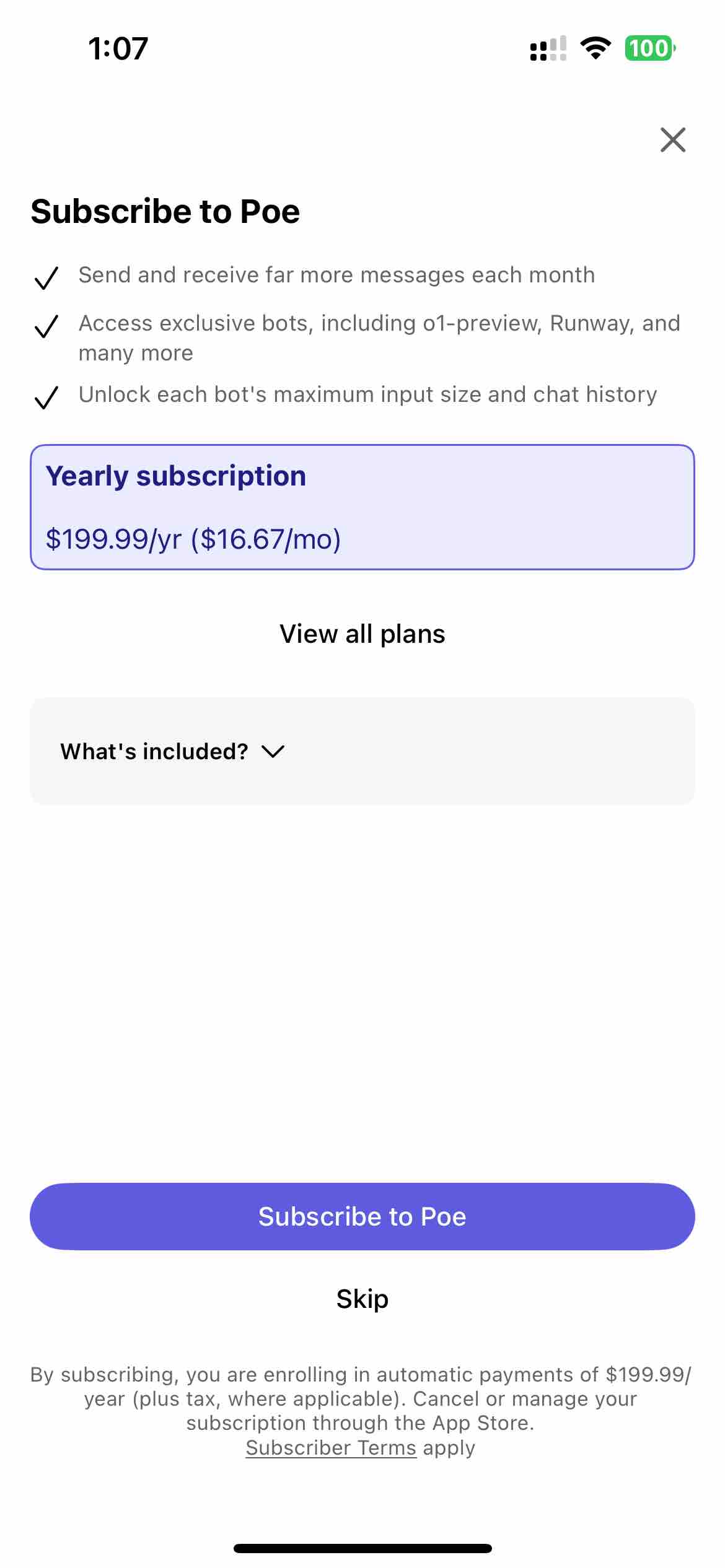Image resolution: width=725 pixels, height=1568 pixels.
Task: Tap the home indicator bar
Action: (x=362, y=1548)
